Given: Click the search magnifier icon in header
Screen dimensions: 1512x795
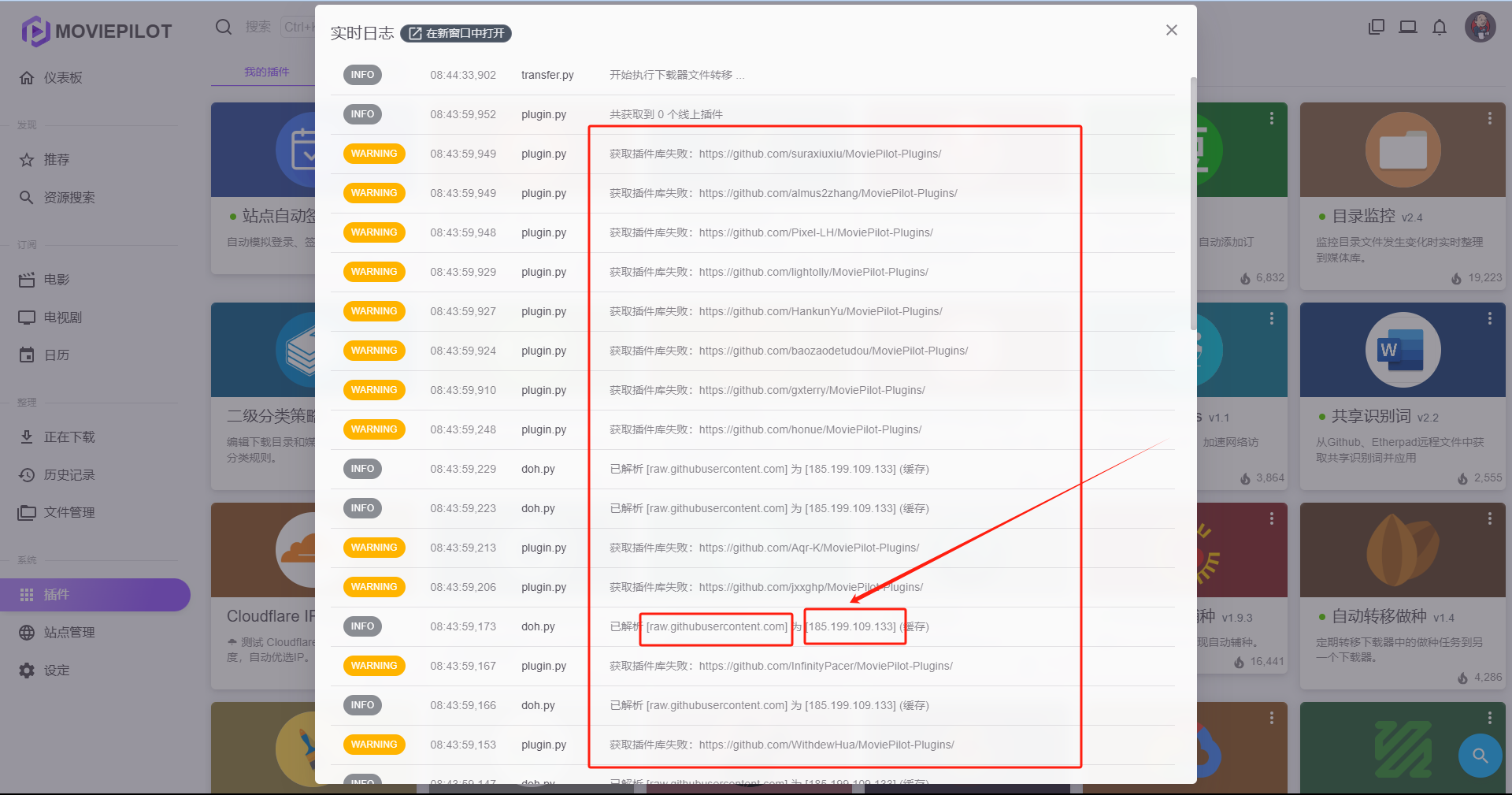Looking at the screenshot, I should coord(224,27).
